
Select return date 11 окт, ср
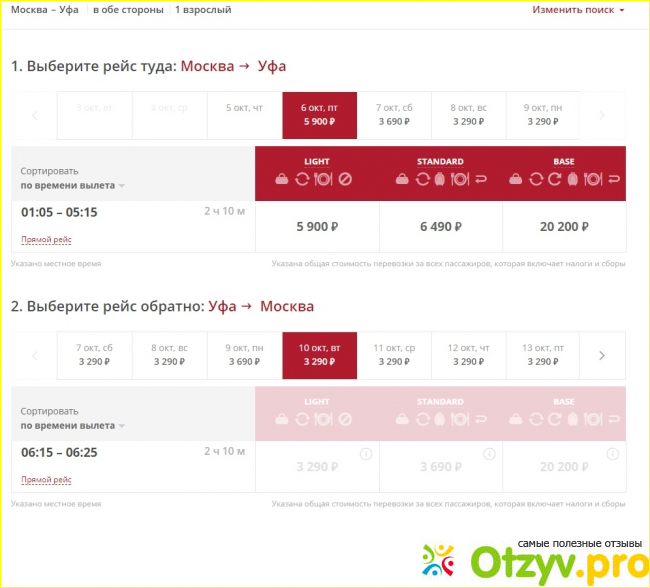coord(394,355)
